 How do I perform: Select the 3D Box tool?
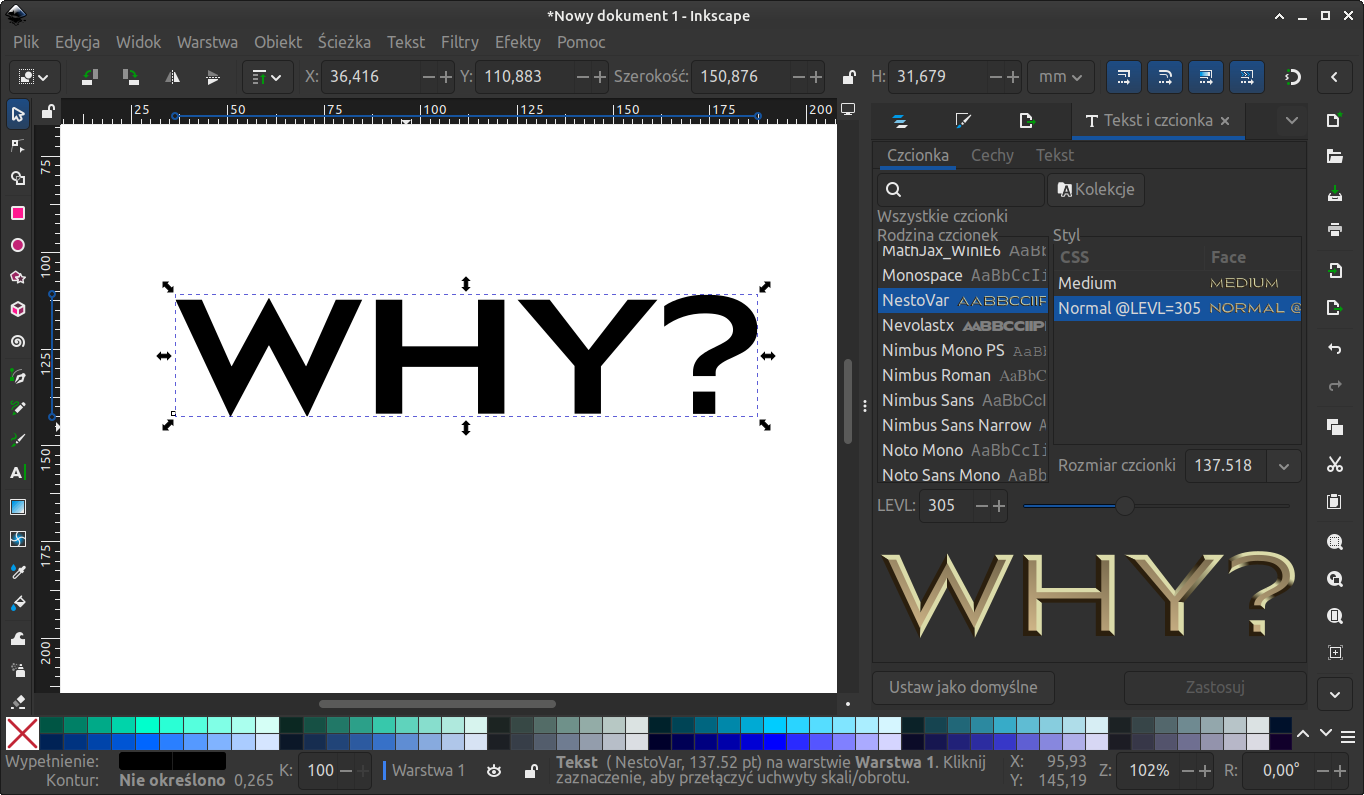point(17,309)
